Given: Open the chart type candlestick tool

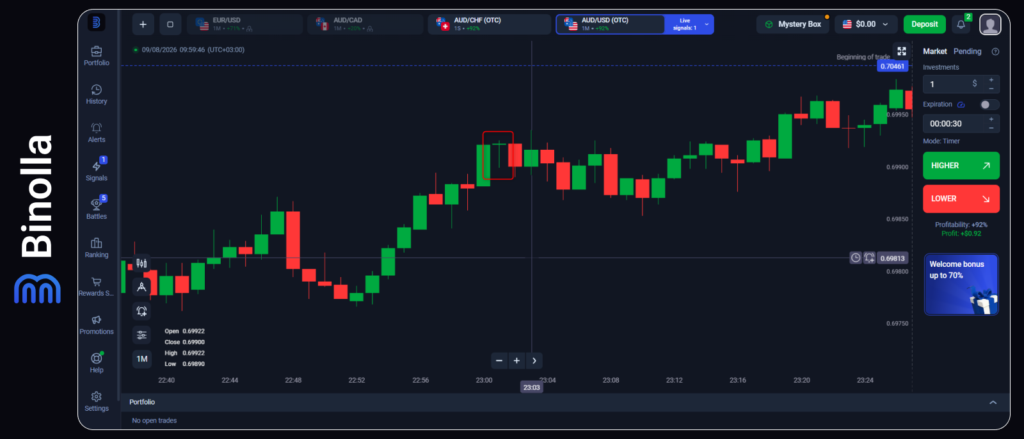Looking at the screenshot, I should point(142,263).
